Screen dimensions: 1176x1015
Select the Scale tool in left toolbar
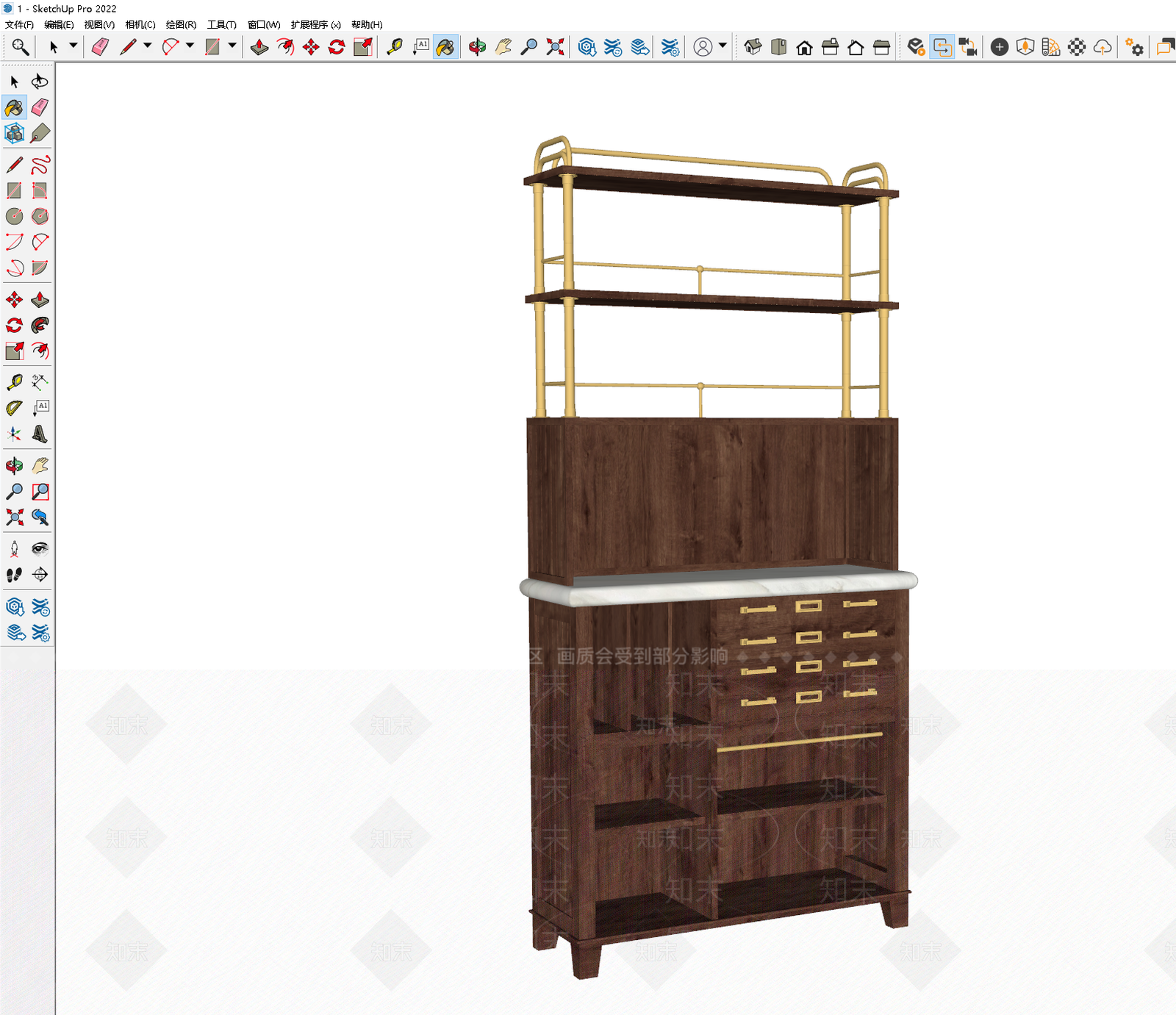pos(14,351)
